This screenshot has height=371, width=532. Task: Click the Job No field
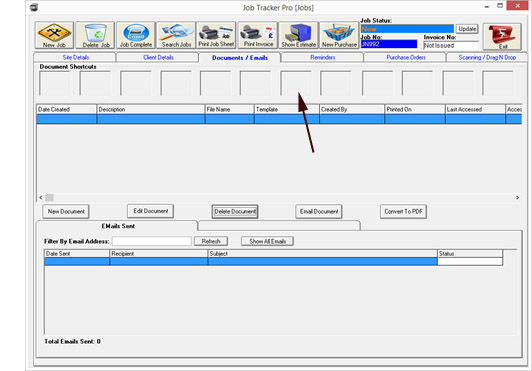click(389, 44)
